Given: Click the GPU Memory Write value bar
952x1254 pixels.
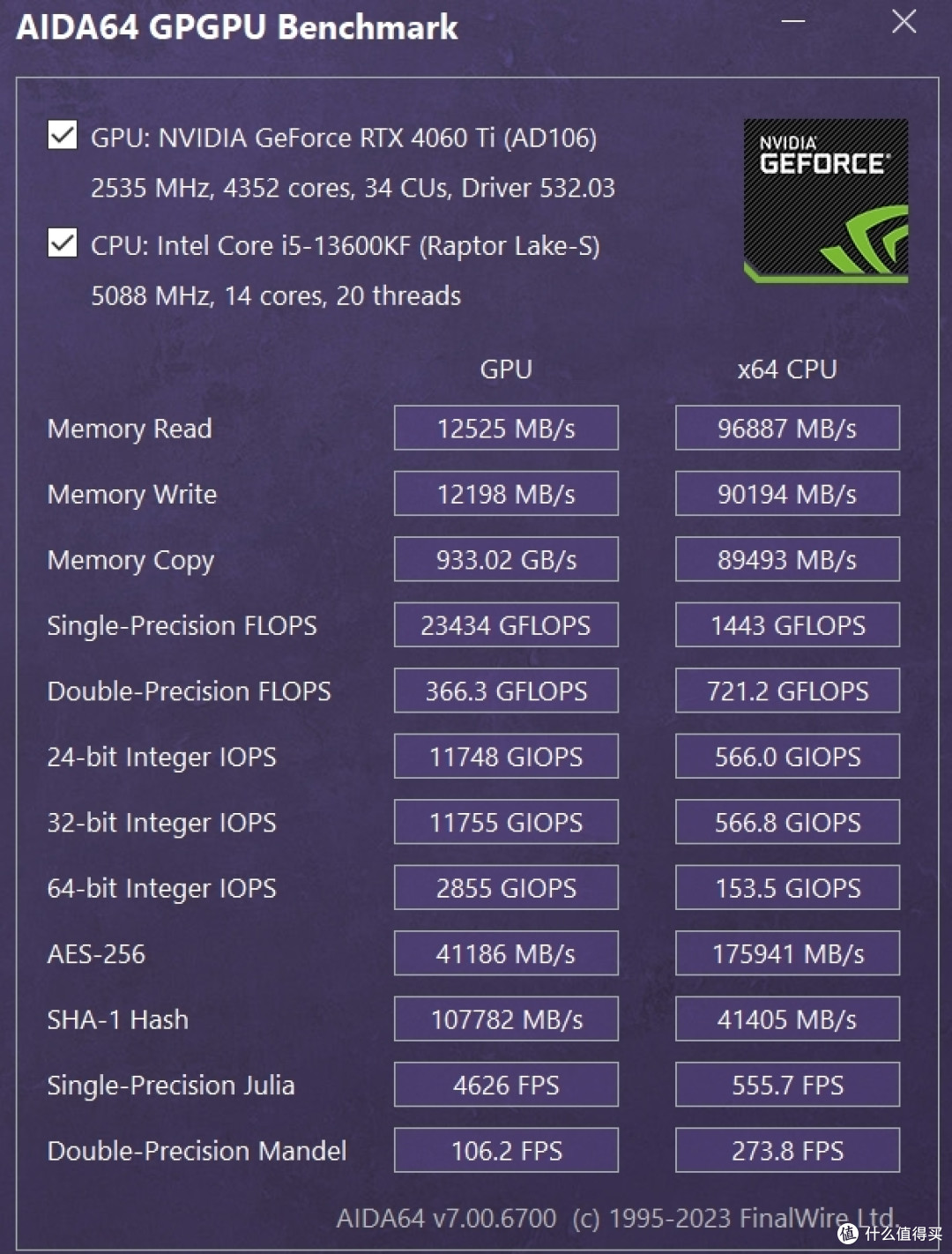Looking at the screenshot, I should pyautogui.click(x=506, y=493).
